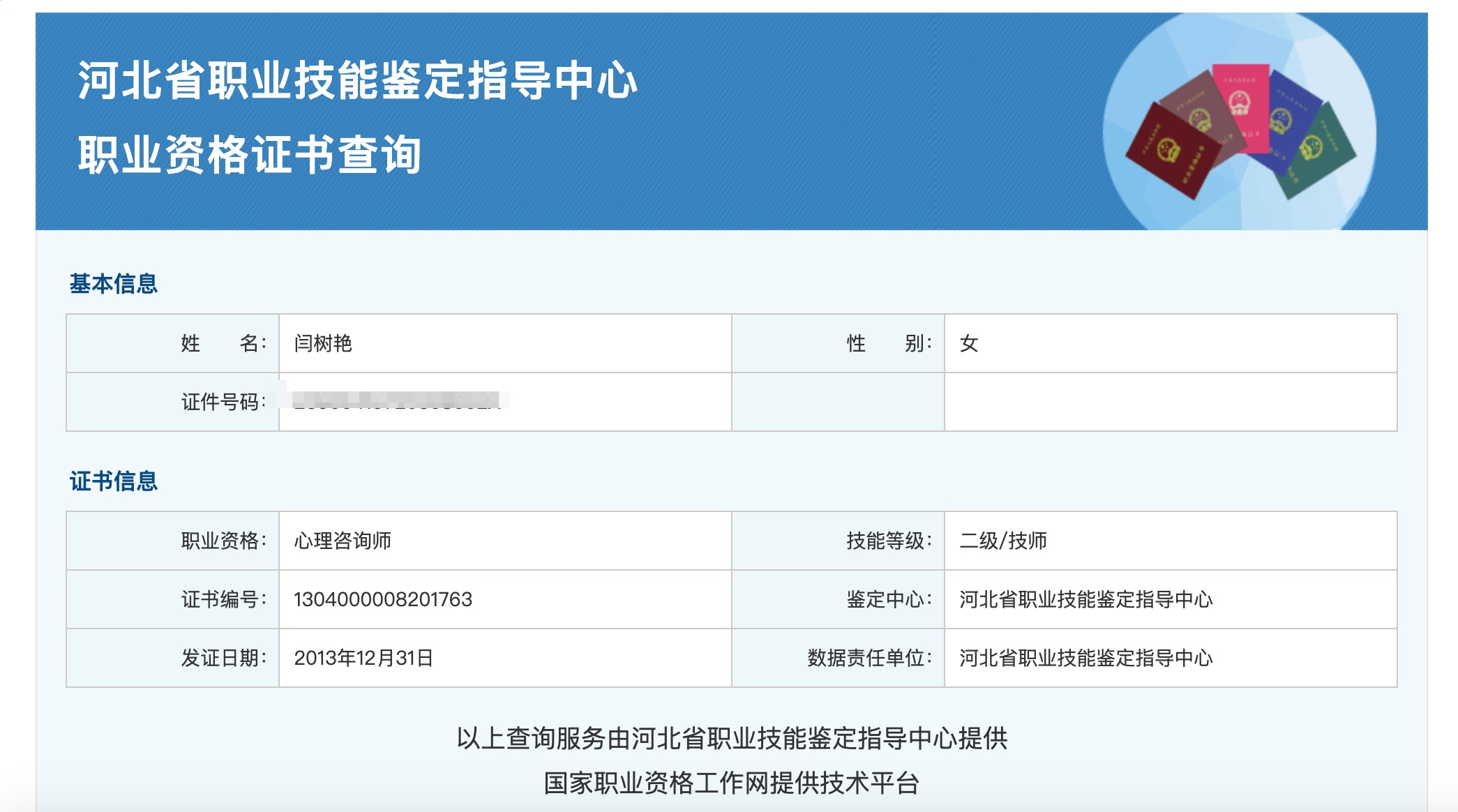Click 河北省职业技能鉴定指导中心 value in 数据责任单位 row
Screen dimensions: 1458x812
(x=1086, y=658)
